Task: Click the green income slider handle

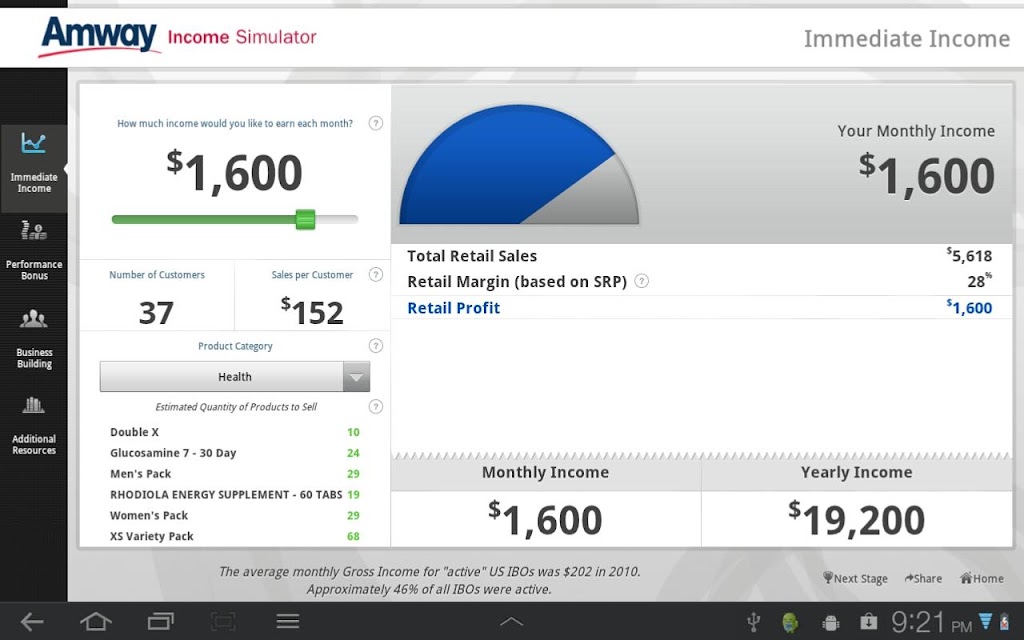Action: (305, 219)
